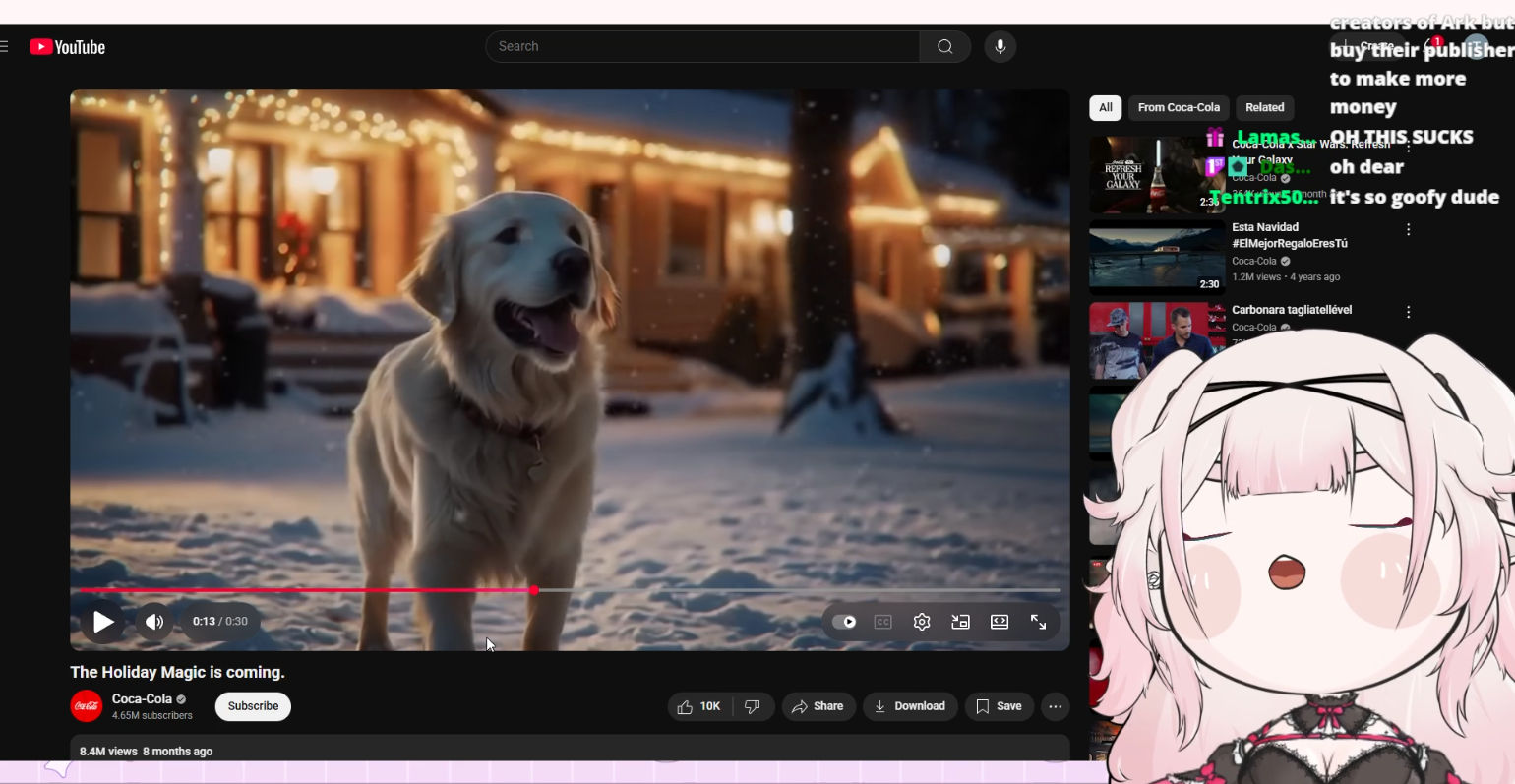Enter full screen mode
This screenshot has height=784, width=1515.
(1038, 622)
